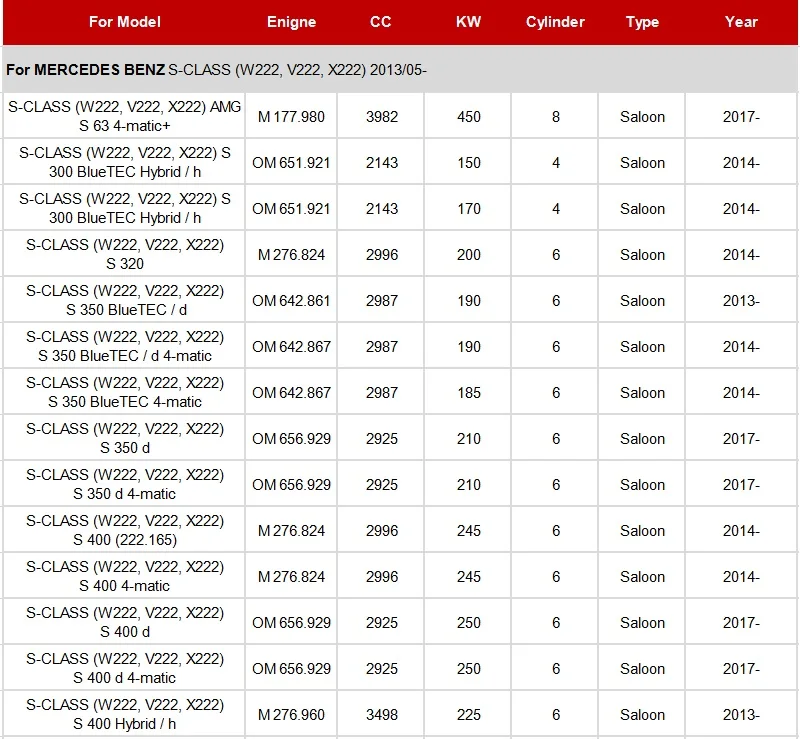Click cylinder value 4 in the 150 KW row

point(556,163)
